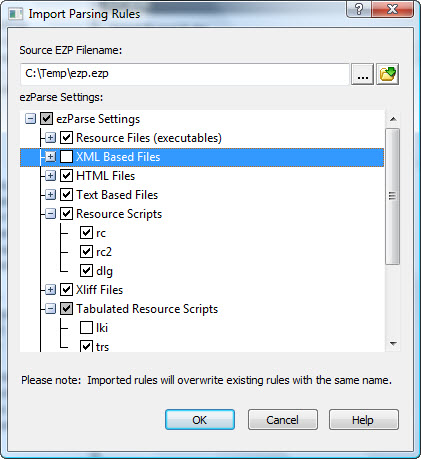This screenshot has width=421, height=459.
Task: Expand the Xliff Files node
Action: [x=50, y=290]
